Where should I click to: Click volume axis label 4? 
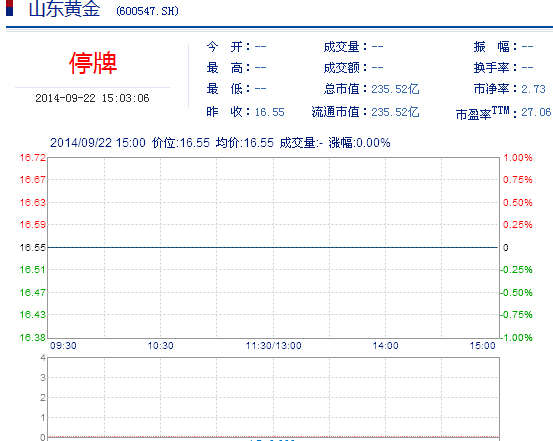pyautogui.click(x=43, y=358)
